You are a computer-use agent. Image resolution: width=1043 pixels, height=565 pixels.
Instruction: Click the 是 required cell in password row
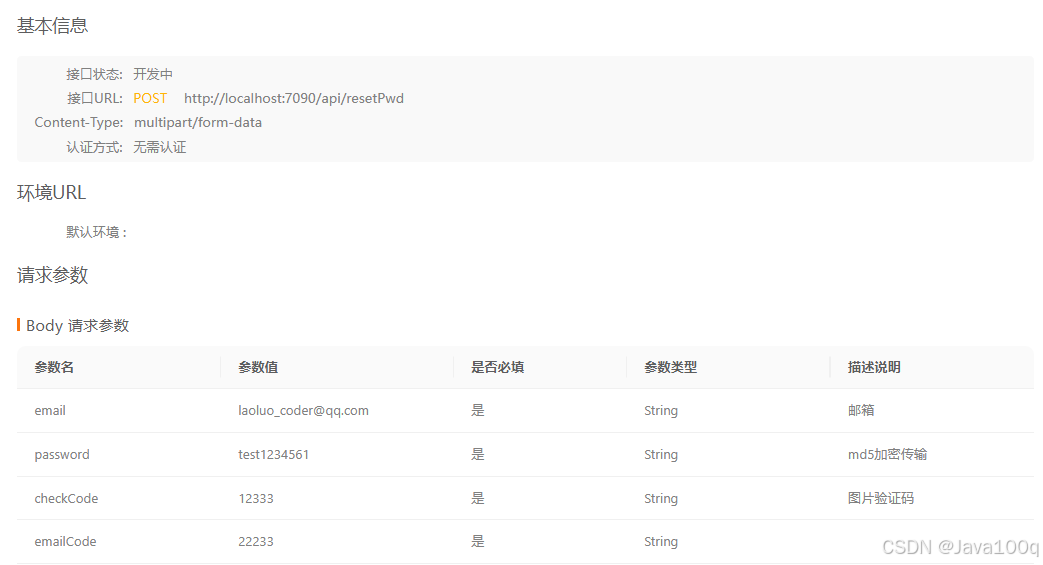coord(478,455)
